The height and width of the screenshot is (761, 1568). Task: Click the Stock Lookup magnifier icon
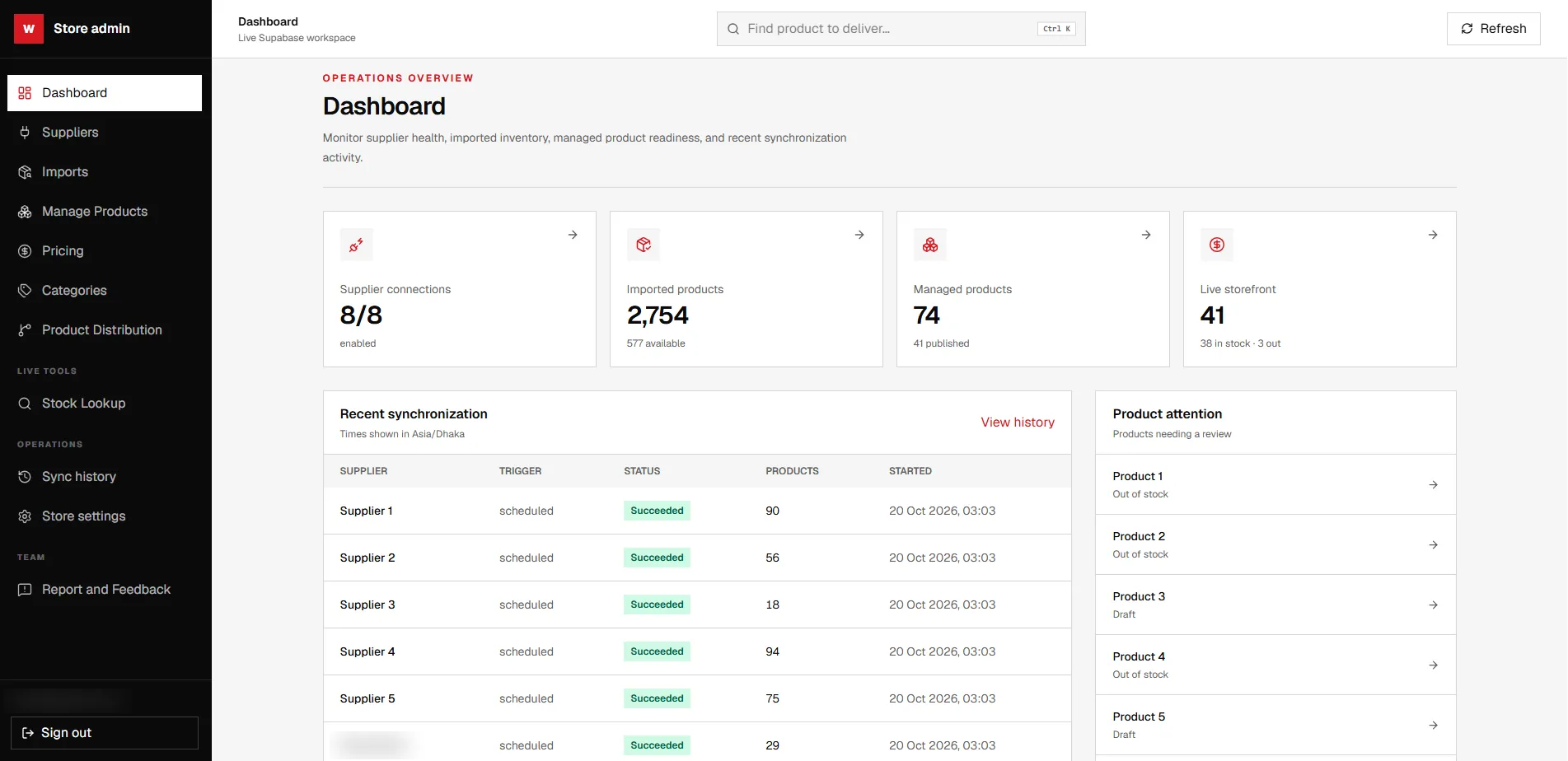25,404
